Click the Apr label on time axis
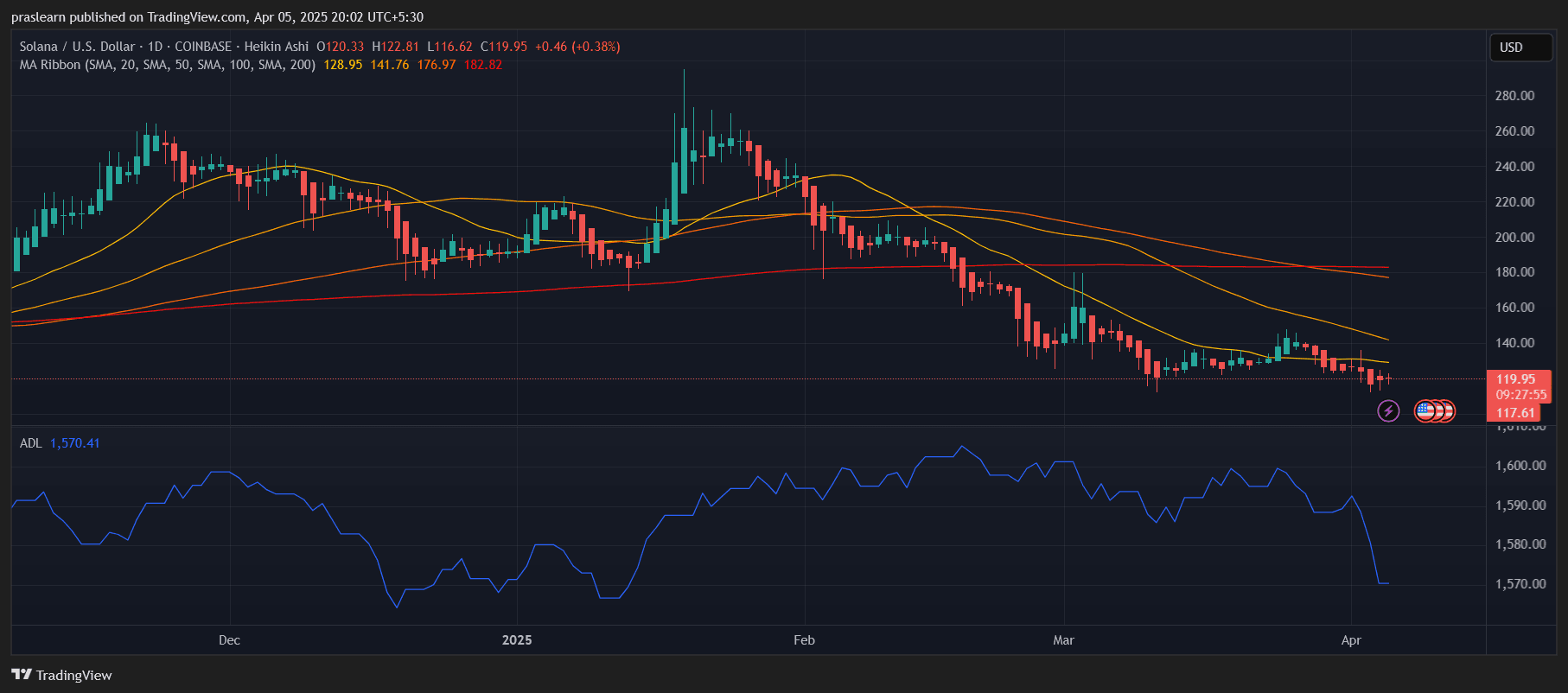This screenshot has width=1568, height=693. [1350, 640]
